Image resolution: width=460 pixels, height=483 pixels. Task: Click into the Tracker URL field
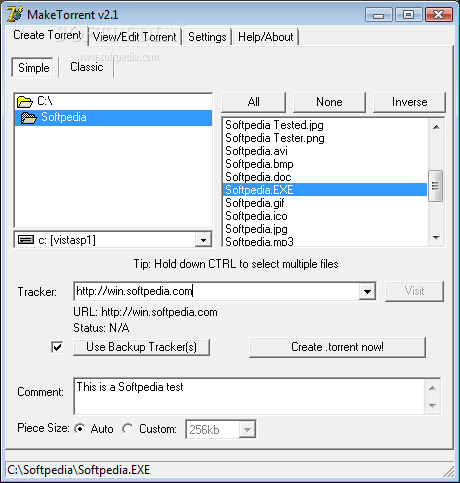pyautogui.click(x=217, y=291)
